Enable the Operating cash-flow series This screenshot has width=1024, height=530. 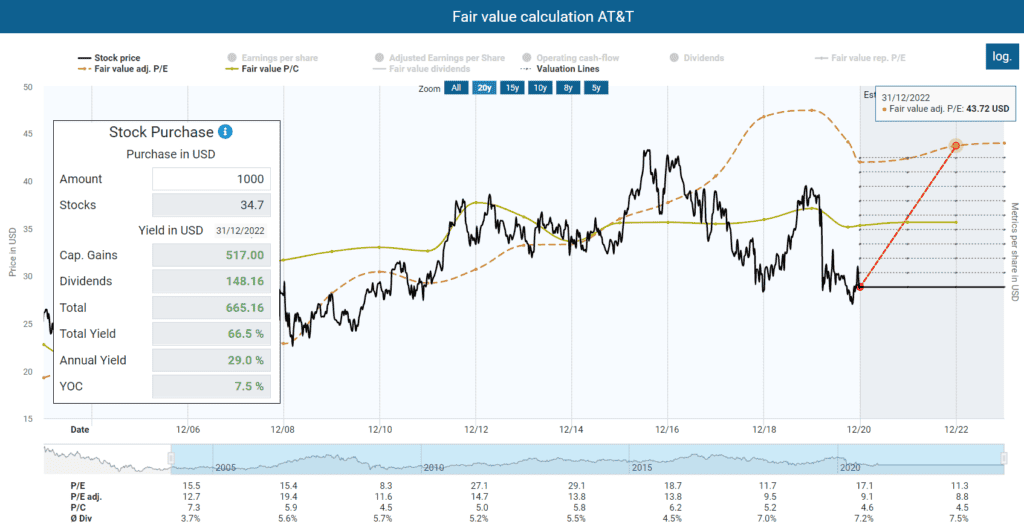point(570,58)
